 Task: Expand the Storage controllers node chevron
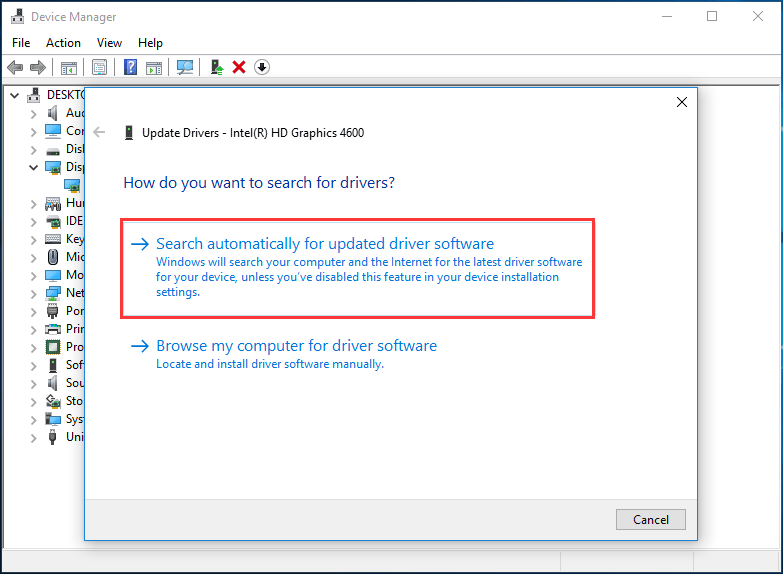click(33, 402)
